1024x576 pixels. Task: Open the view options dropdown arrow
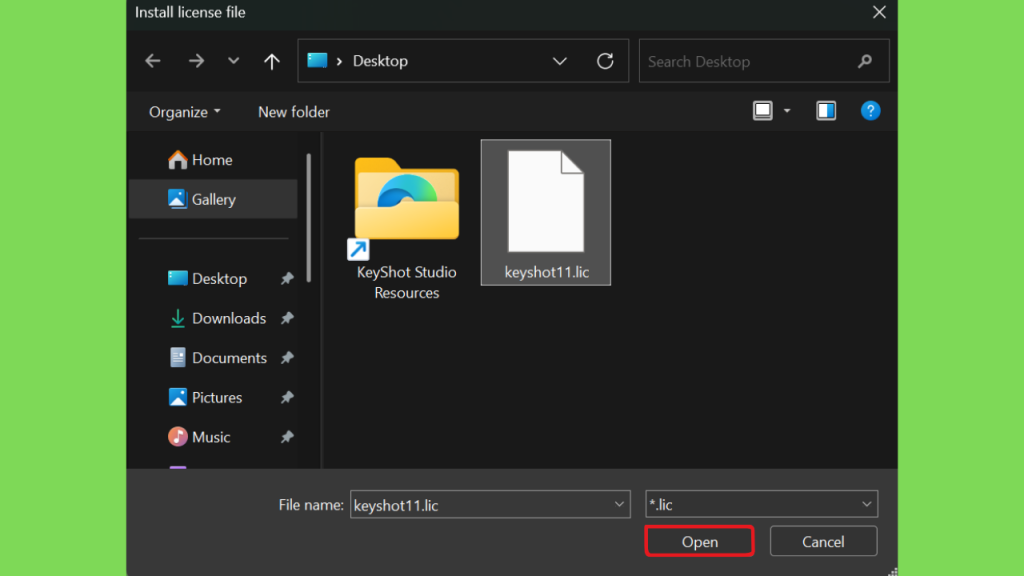tap(787, 111)
